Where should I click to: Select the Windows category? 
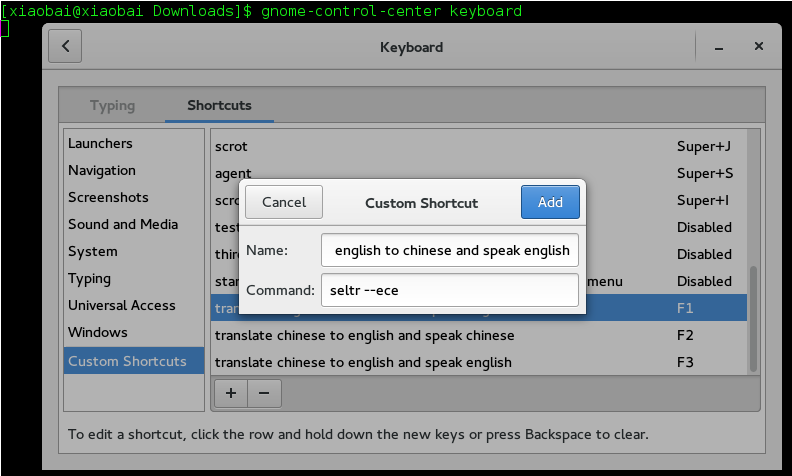[x=134, y=332]
